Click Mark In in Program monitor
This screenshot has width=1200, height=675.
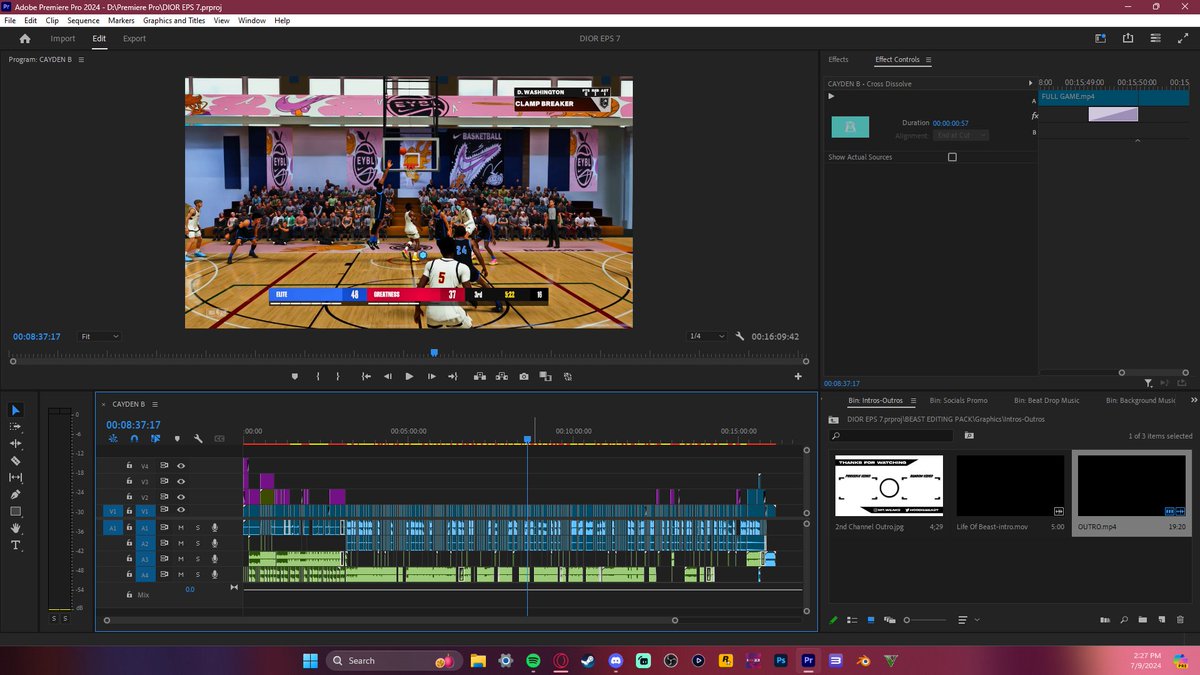coord(318,376)
